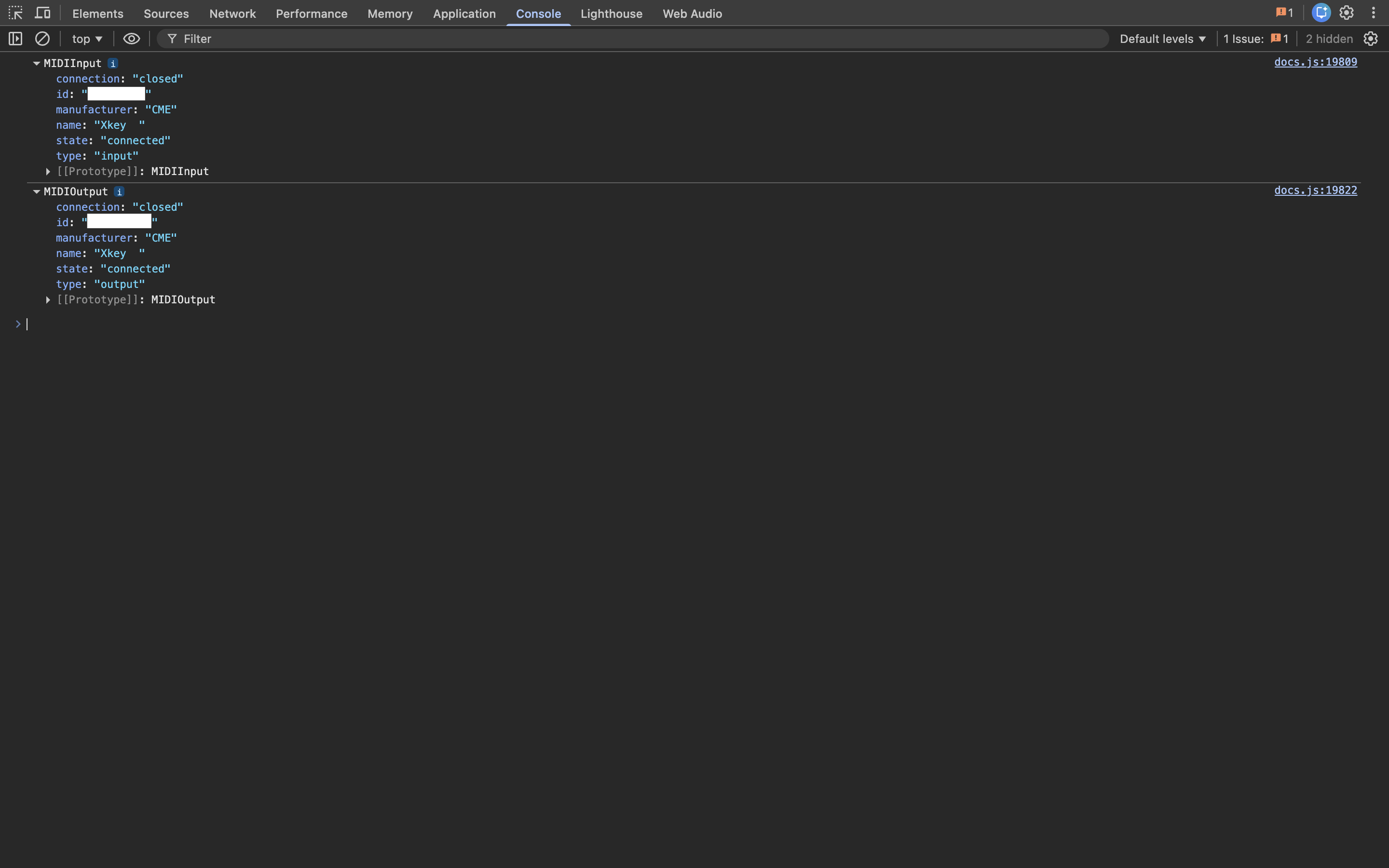Screen dimensions: 1389x868
Task: Select the inspect element cursor icon
Action: [x=15, y=13]
